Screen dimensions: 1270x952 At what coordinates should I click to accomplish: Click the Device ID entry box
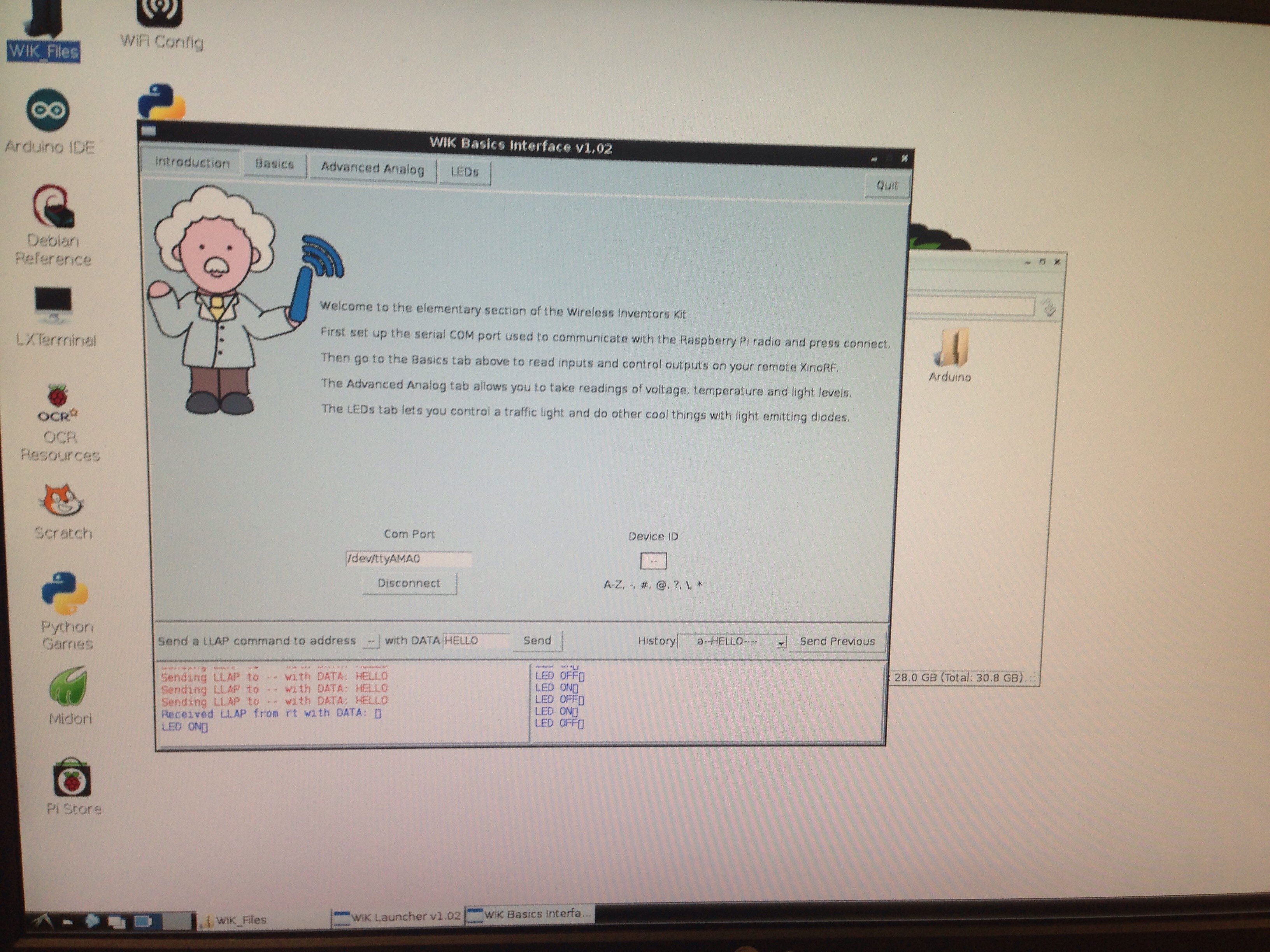653,561
